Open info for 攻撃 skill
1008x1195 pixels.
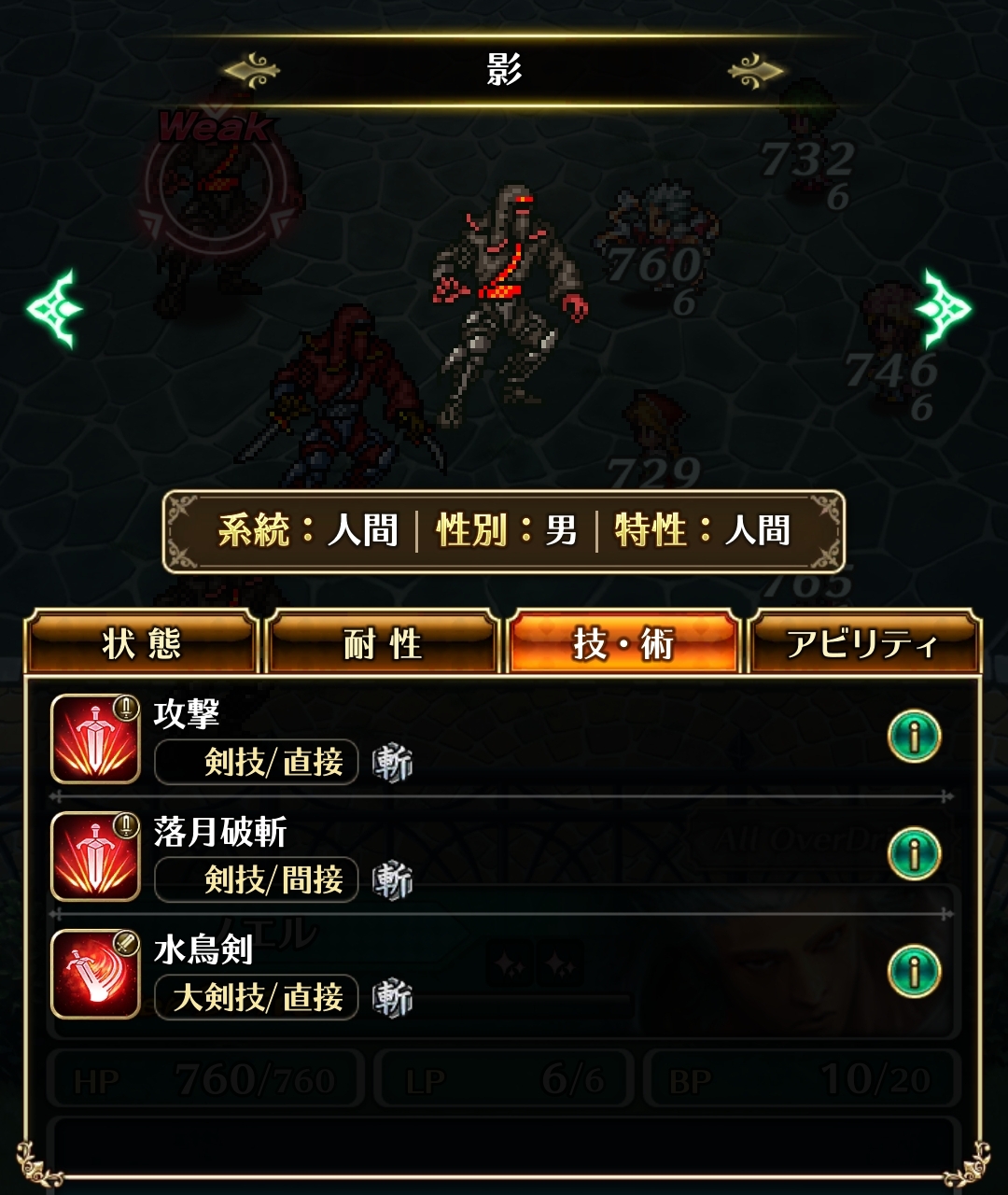tap(914, 737)
